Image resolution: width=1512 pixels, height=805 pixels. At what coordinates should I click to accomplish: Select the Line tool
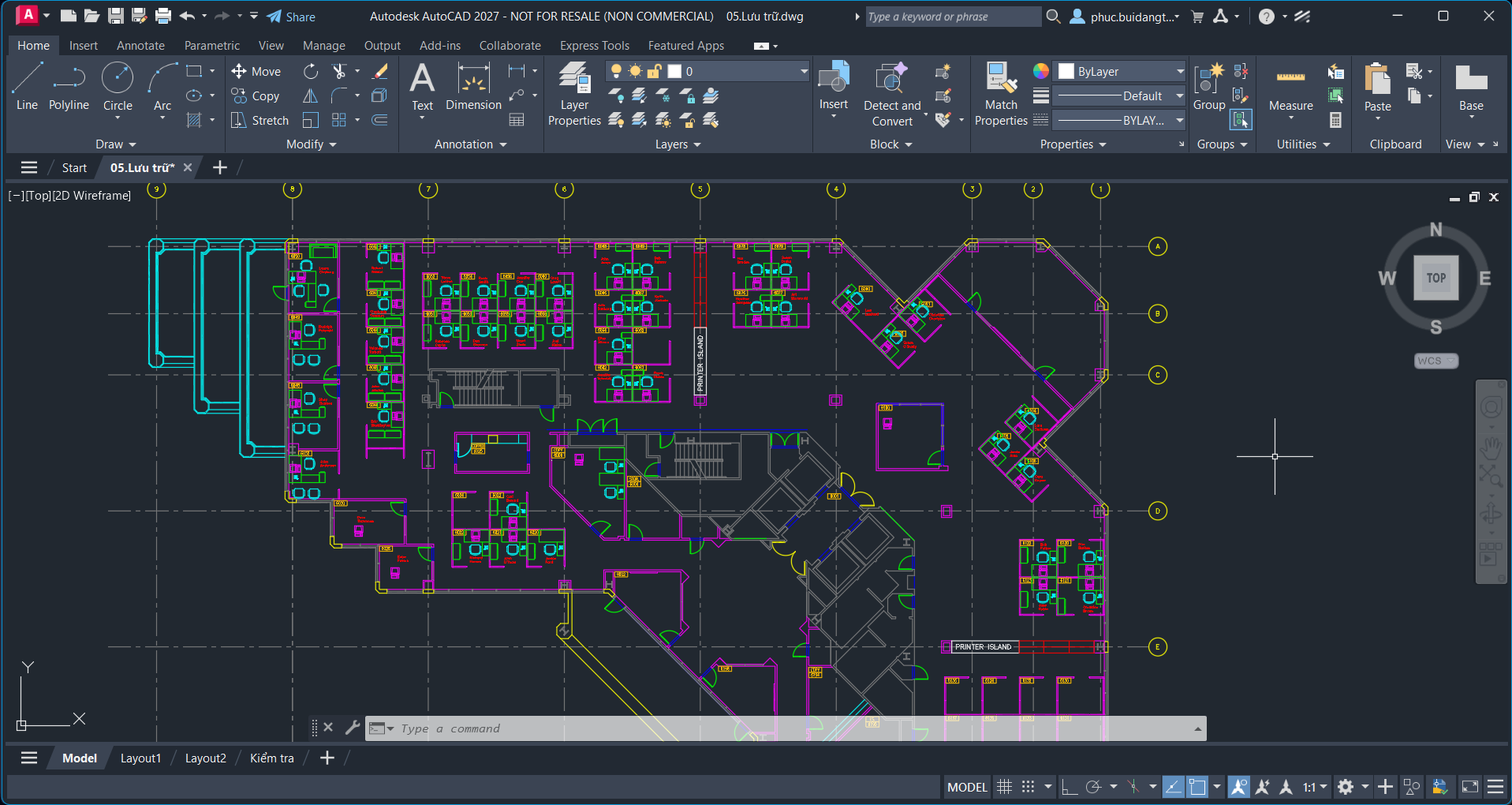click(27, 87)
